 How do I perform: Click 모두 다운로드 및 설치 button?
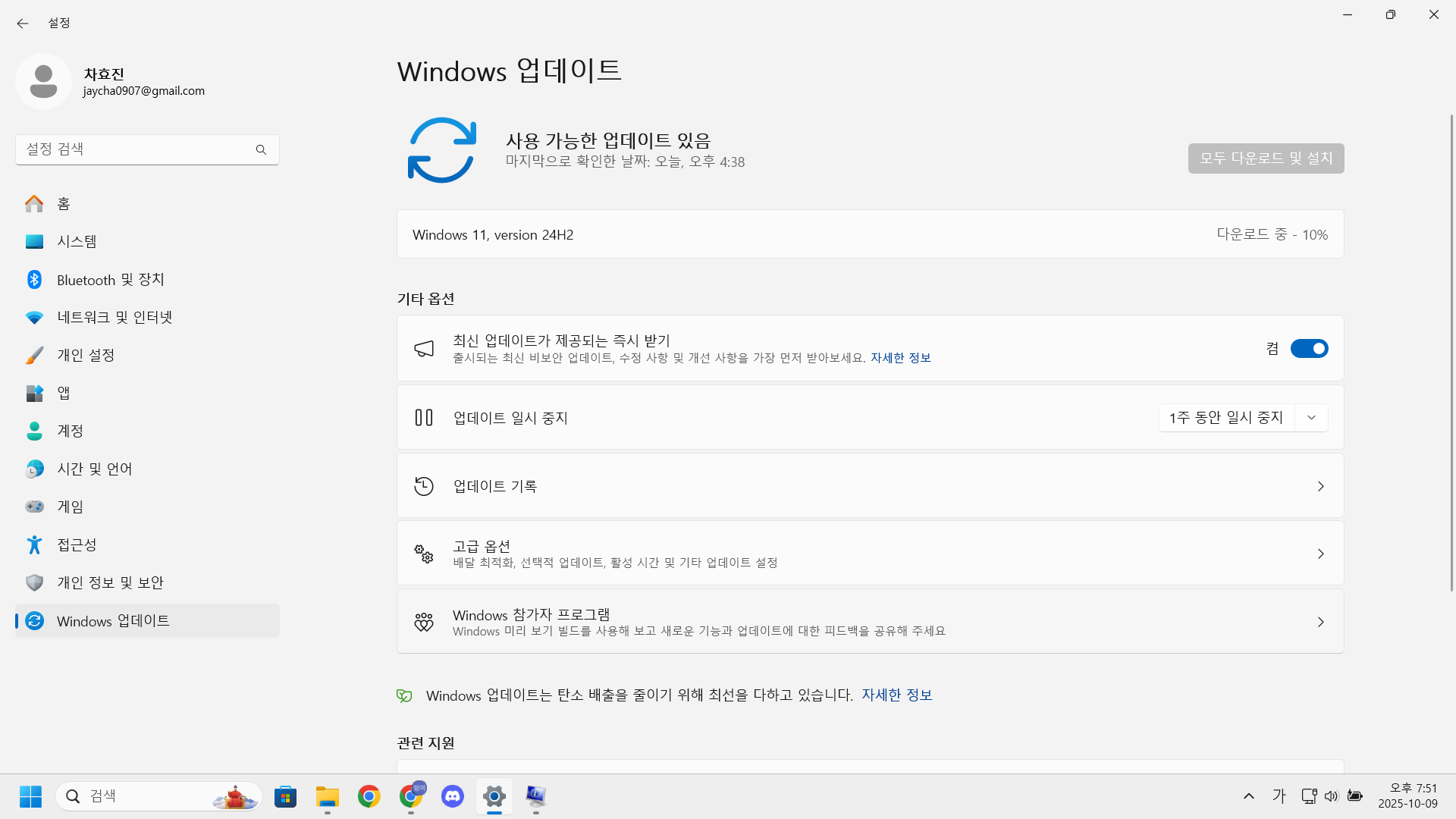tap(1266, 158)
